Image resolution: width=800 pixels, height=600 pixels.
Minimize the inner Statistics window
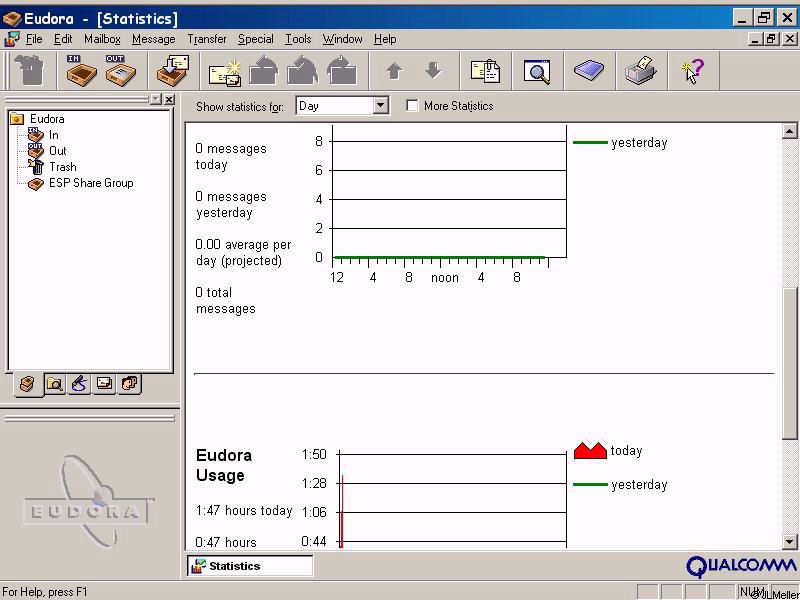pyautogui.click(x=756, y=39)
